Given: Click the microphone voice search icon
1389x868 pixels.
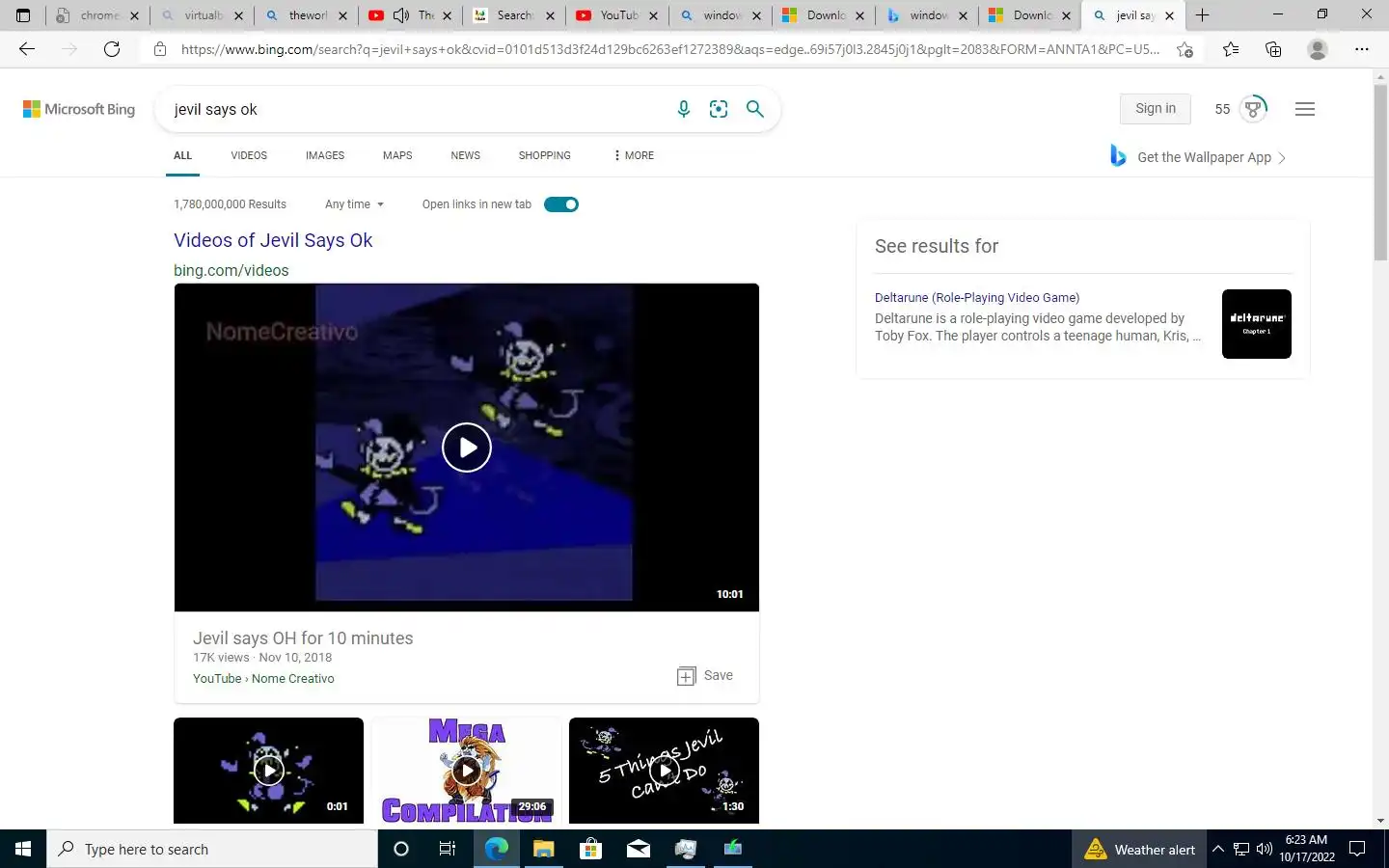Looking at the screenshot, I should (x=683, y=109).
